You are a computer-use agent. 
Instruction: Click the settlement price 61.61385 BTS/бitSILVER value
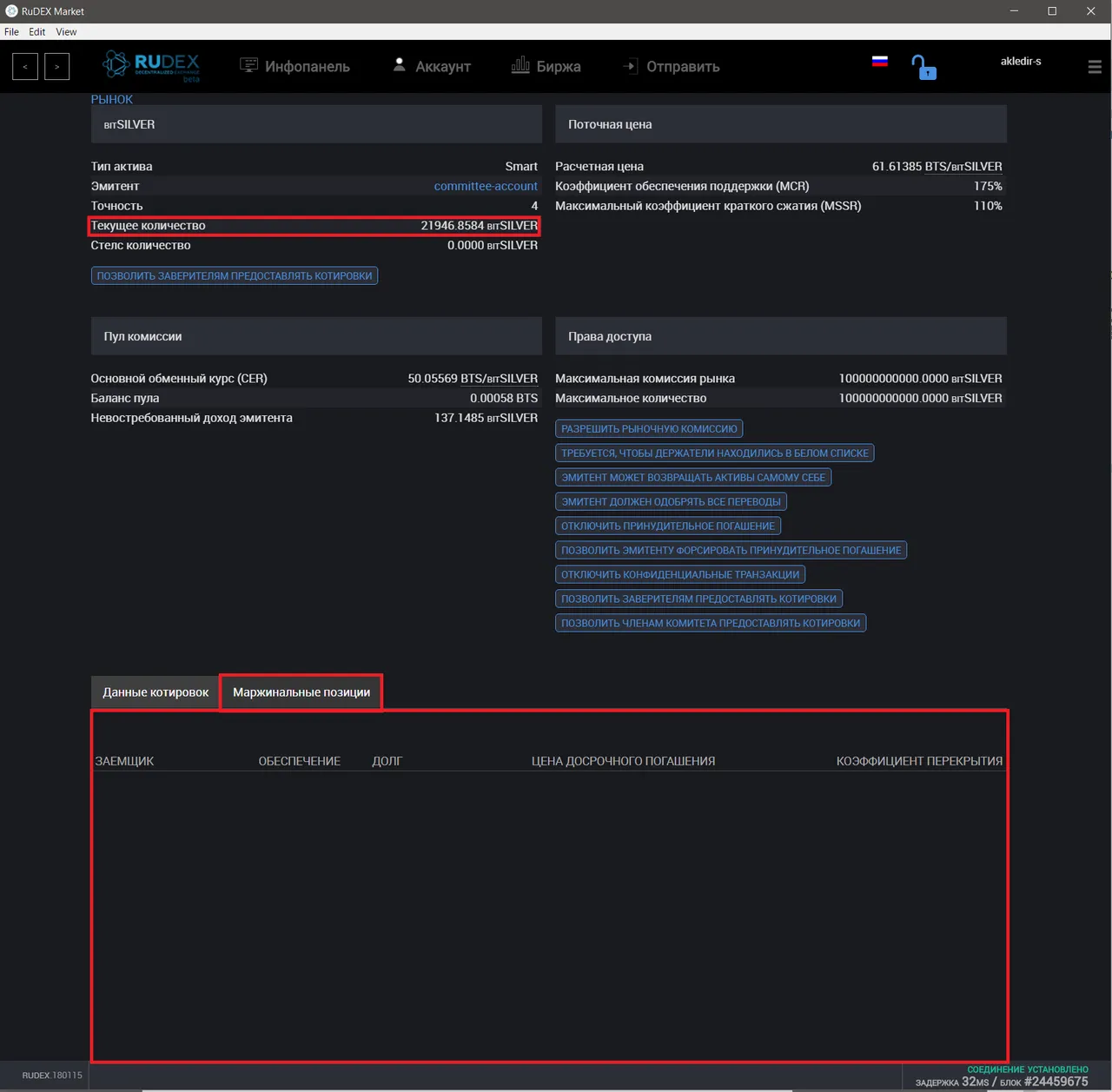tap(937, 167)
